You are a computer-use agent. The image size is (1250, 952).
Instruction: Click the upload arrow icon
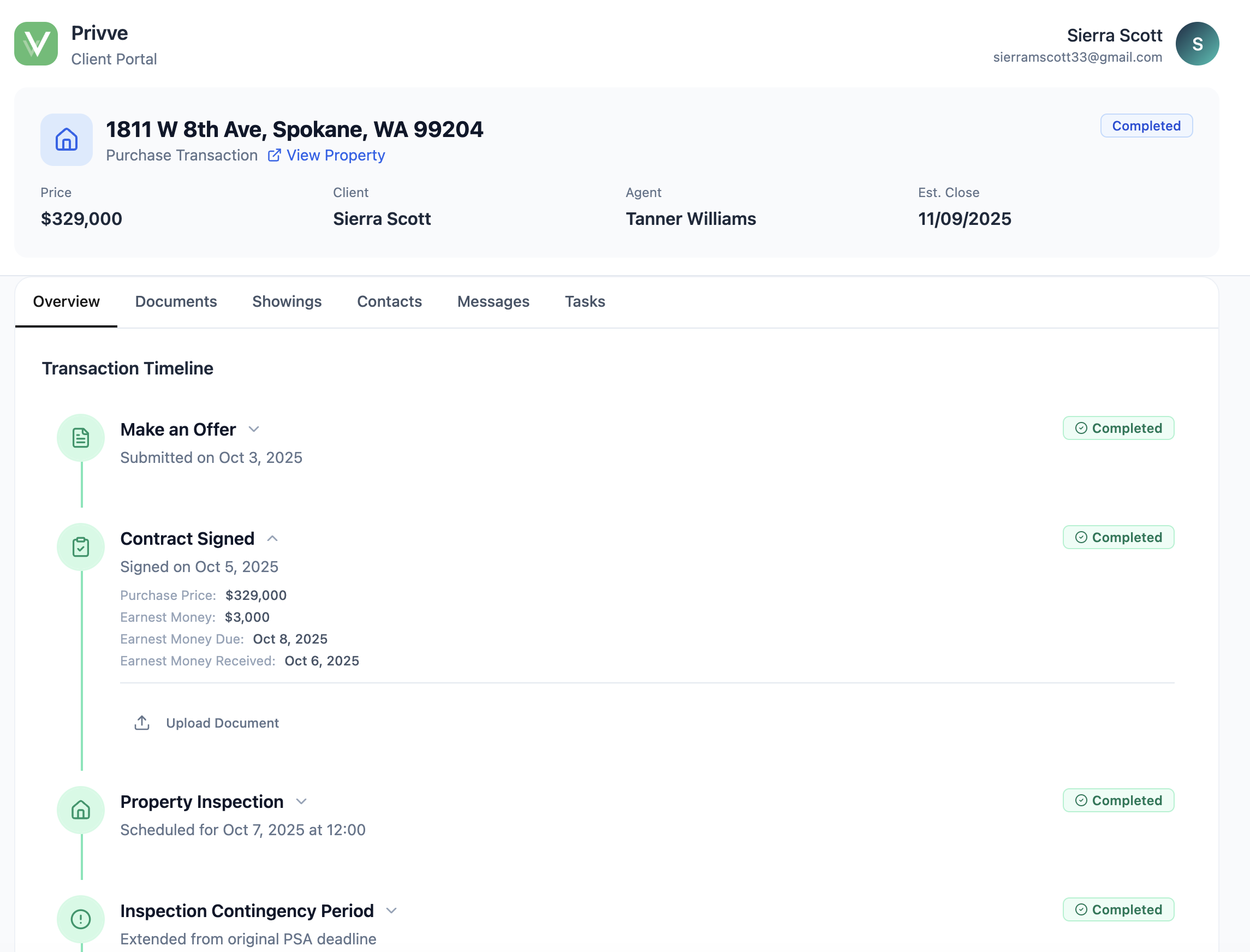142,723
